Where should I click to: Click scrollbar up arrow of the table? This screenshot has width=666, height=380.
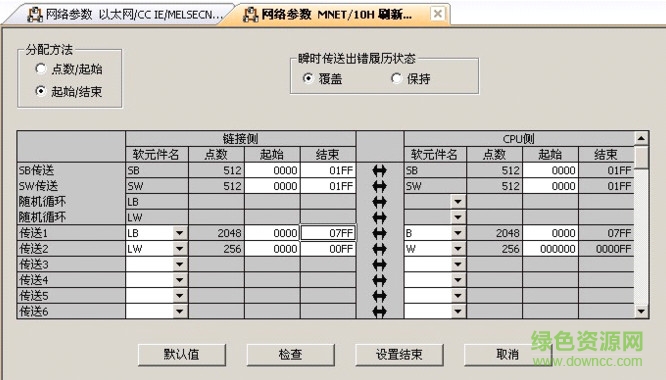tap(641, 138)
